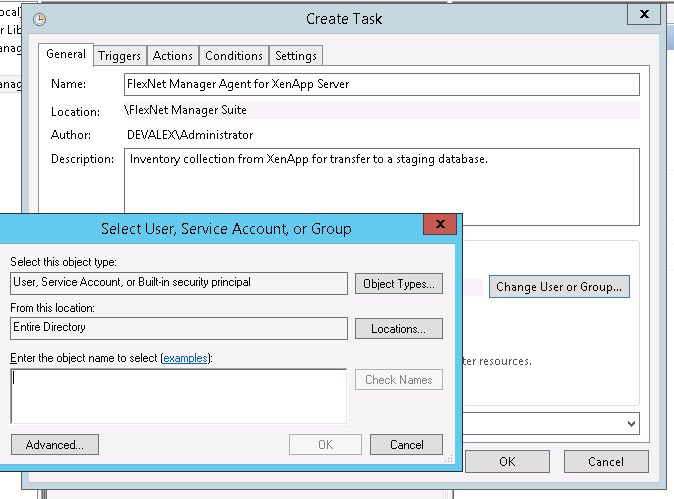Open the examples link
The width and height of the screenshot is (674, 499).
(187, 358)
